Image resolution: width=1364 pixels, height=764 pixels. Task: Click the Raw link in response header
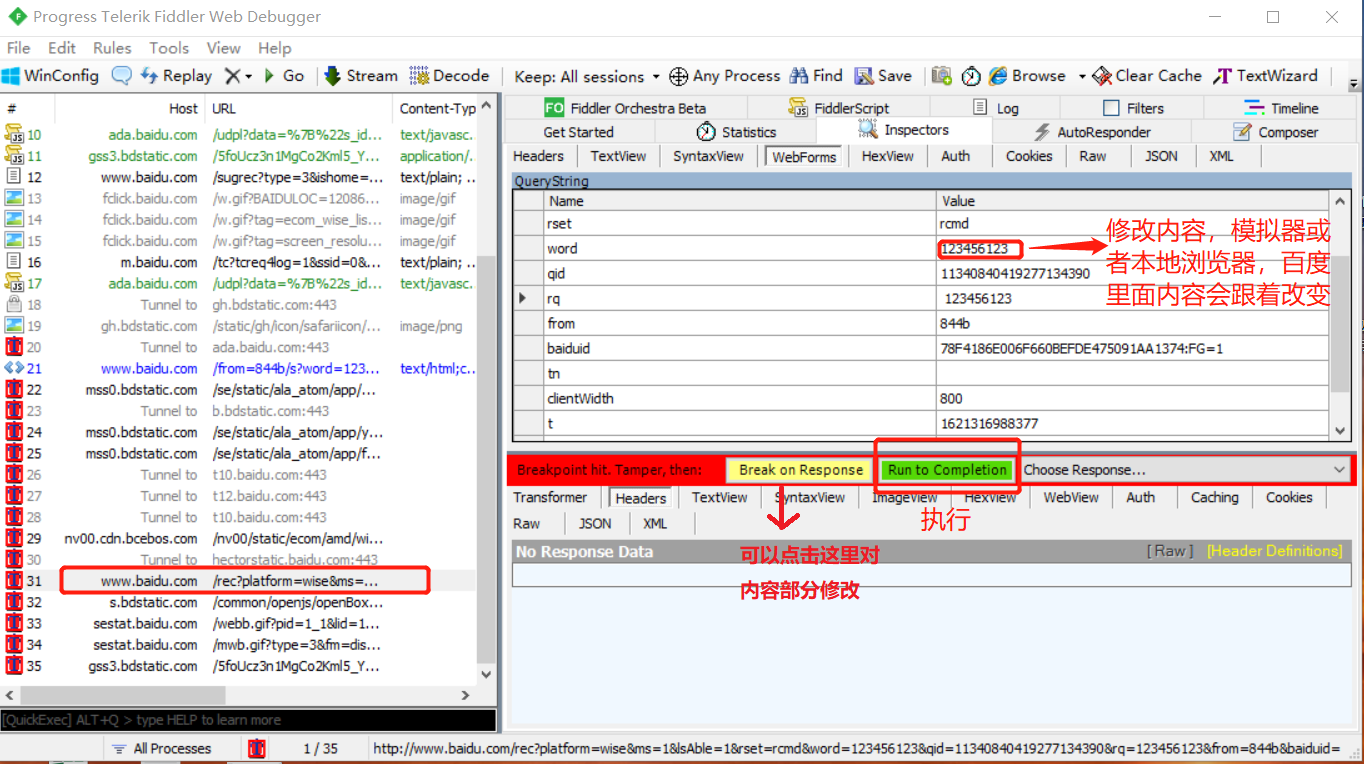click(1170, 551)
